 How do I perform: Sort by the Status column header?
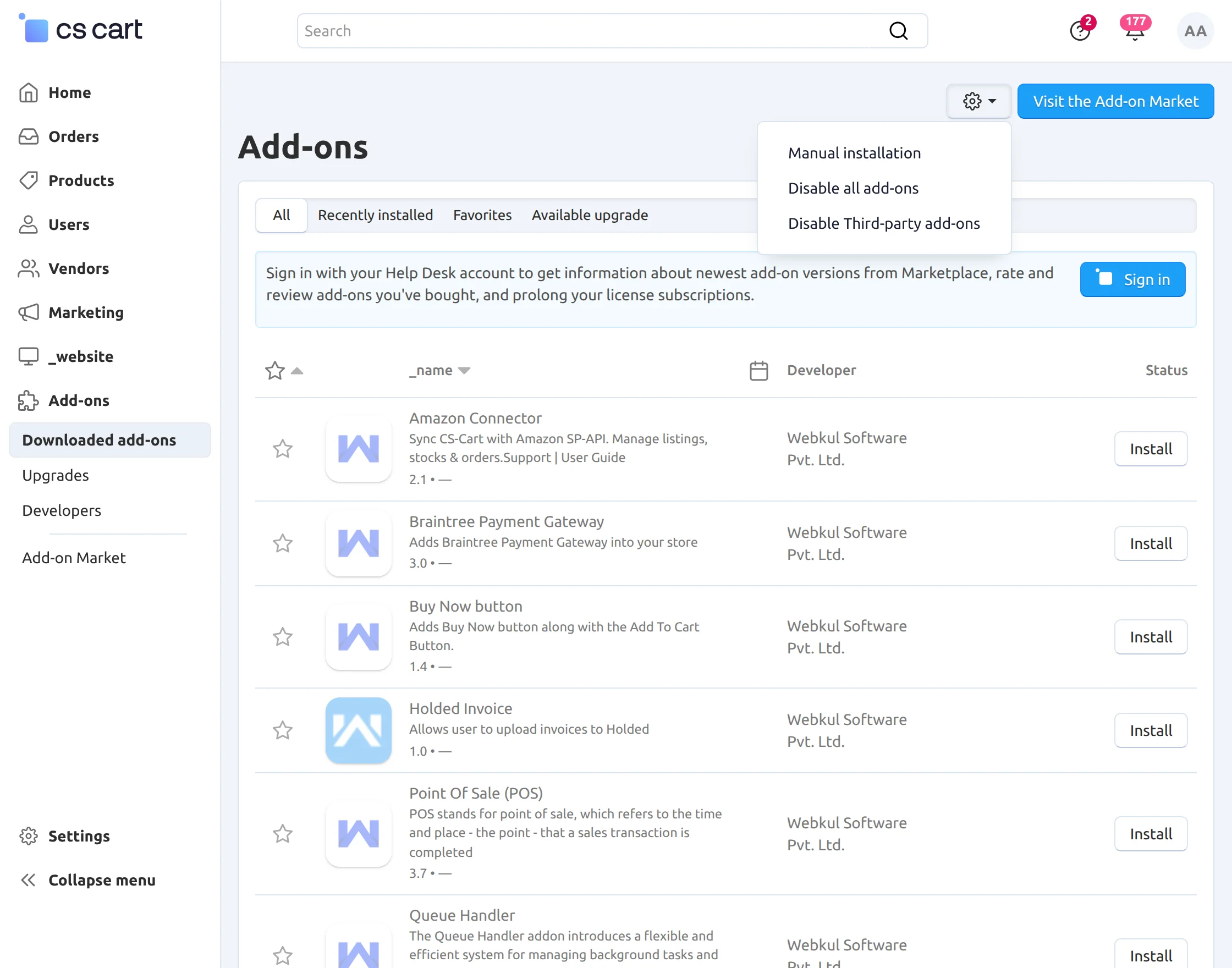point(1166,370)
